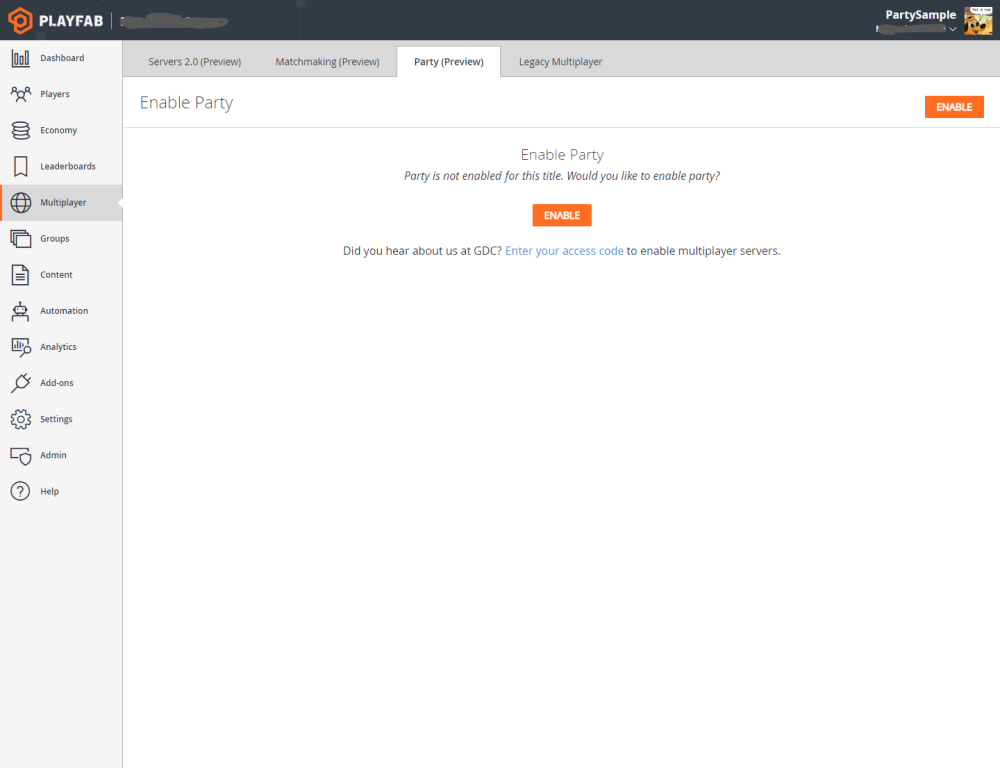Click the Analytics chart magnifier icon
Image resolution: width=1000 pixels, height=768 pixels.
pyautogui.click(x=20, y=347)
